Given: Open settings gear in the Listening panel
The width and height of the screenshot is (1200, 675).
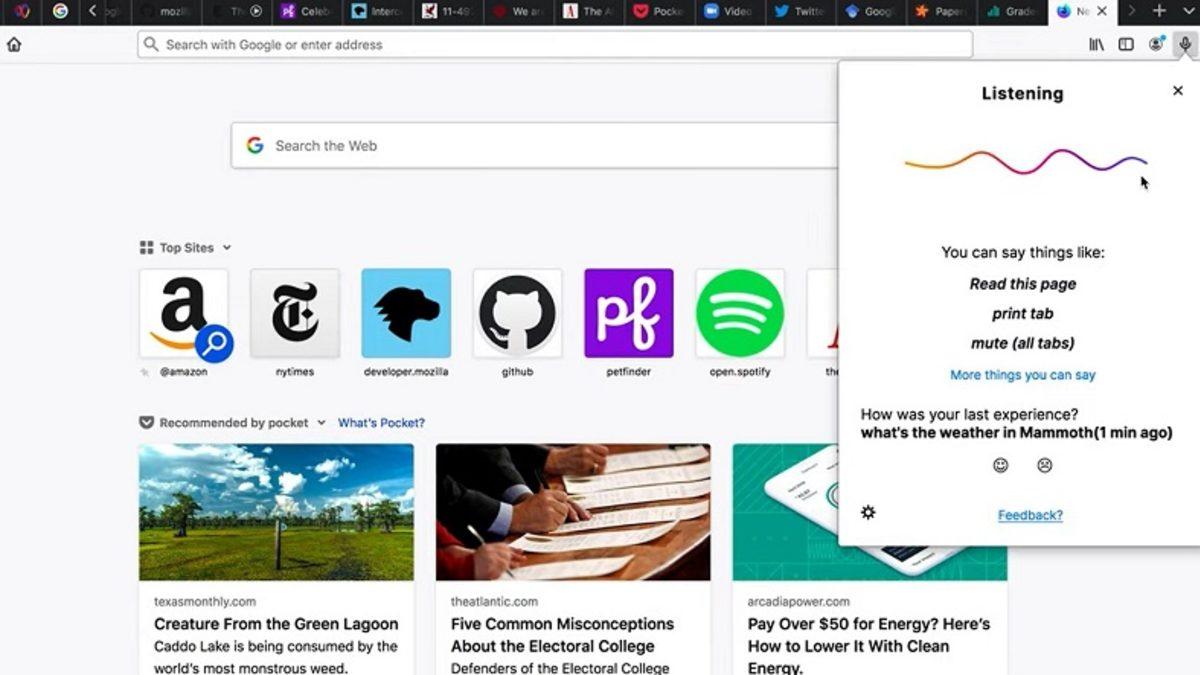Looking at the screenshot, I should (x=869, y=513).
